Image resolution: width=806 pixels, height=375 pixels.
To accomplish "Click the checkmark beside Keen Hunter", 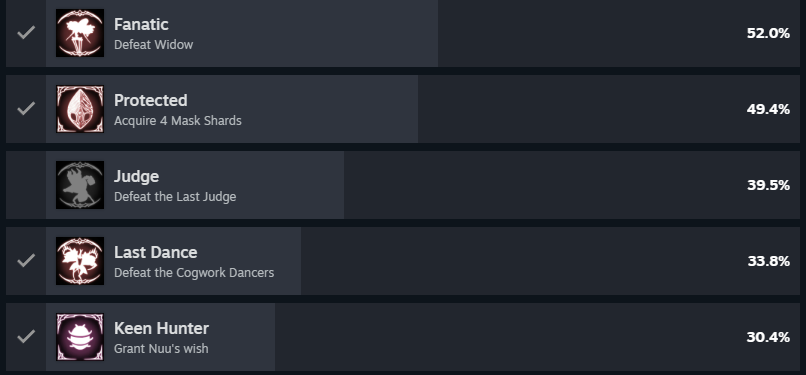I will tap(26, 337).
